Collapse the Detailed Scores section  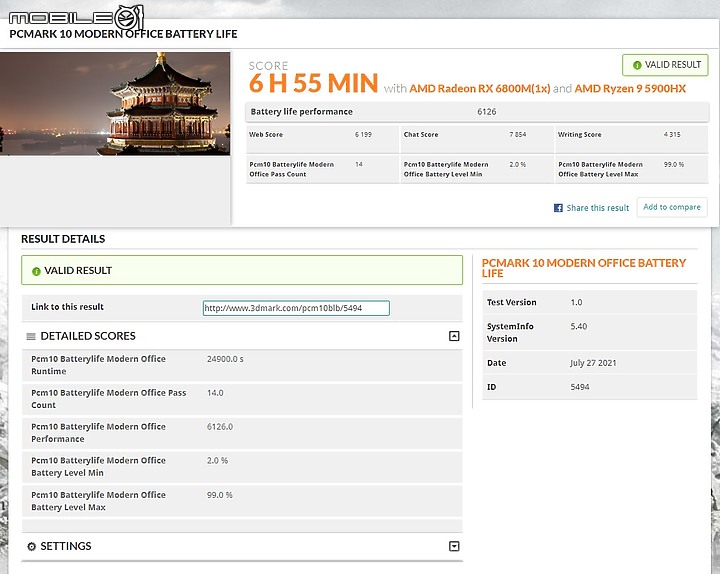coord(454,336)
